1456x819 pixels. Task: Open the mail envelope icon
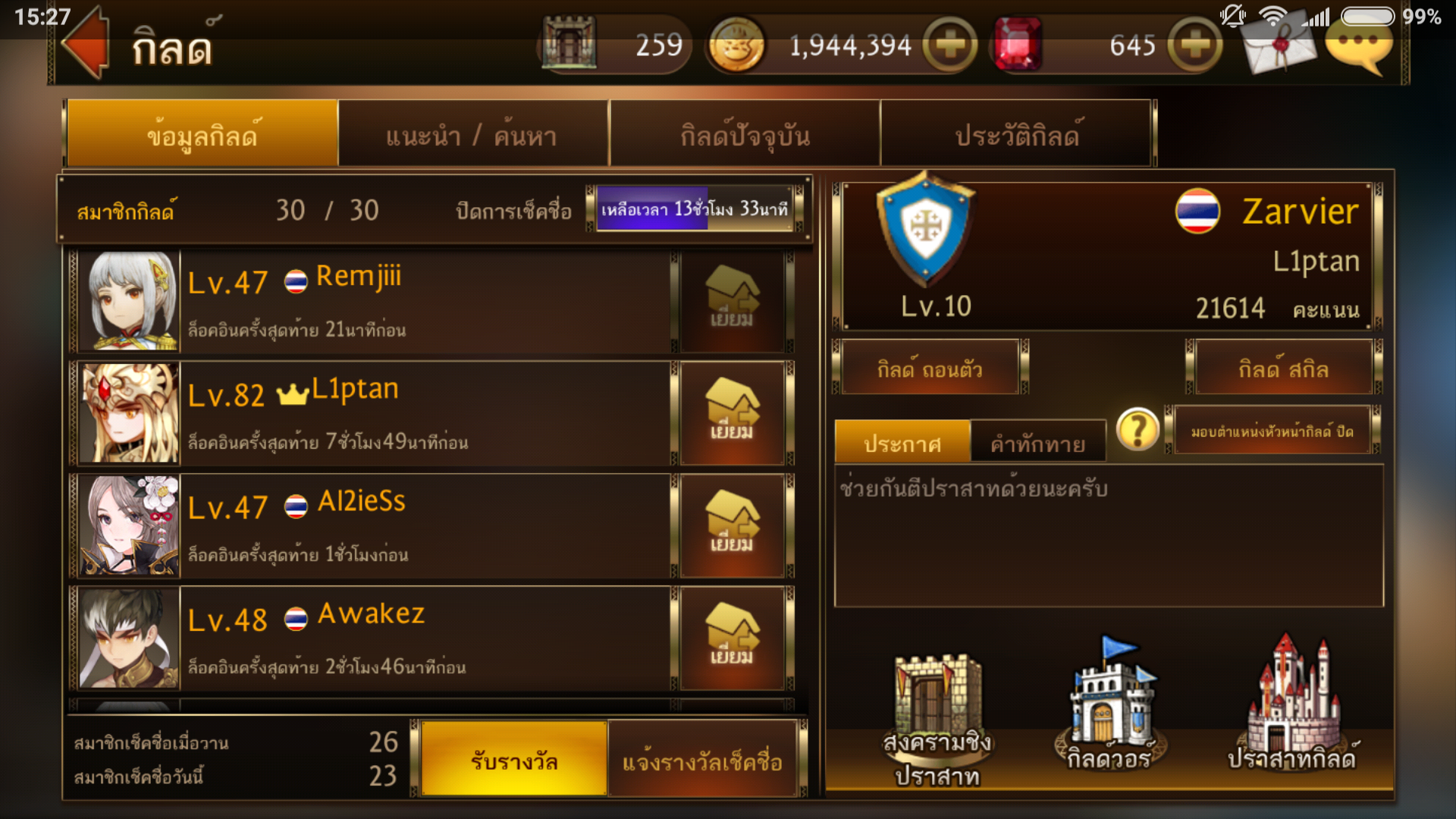click(x=1279, y=47)
